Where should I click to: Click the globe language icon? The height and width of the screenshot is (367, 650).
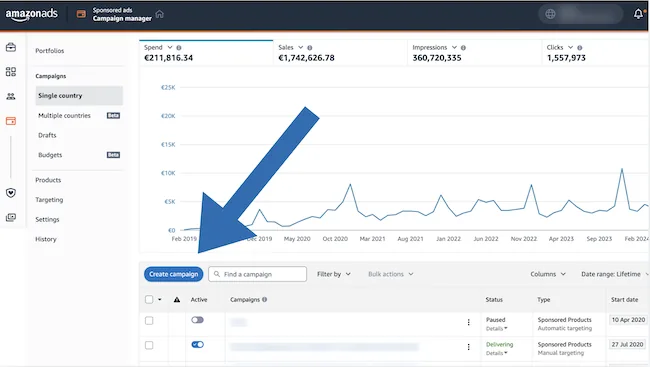point(550,14)
